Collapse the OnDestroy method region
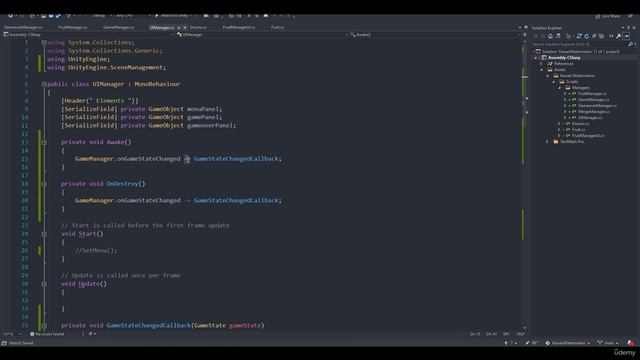 pos(44,184)
